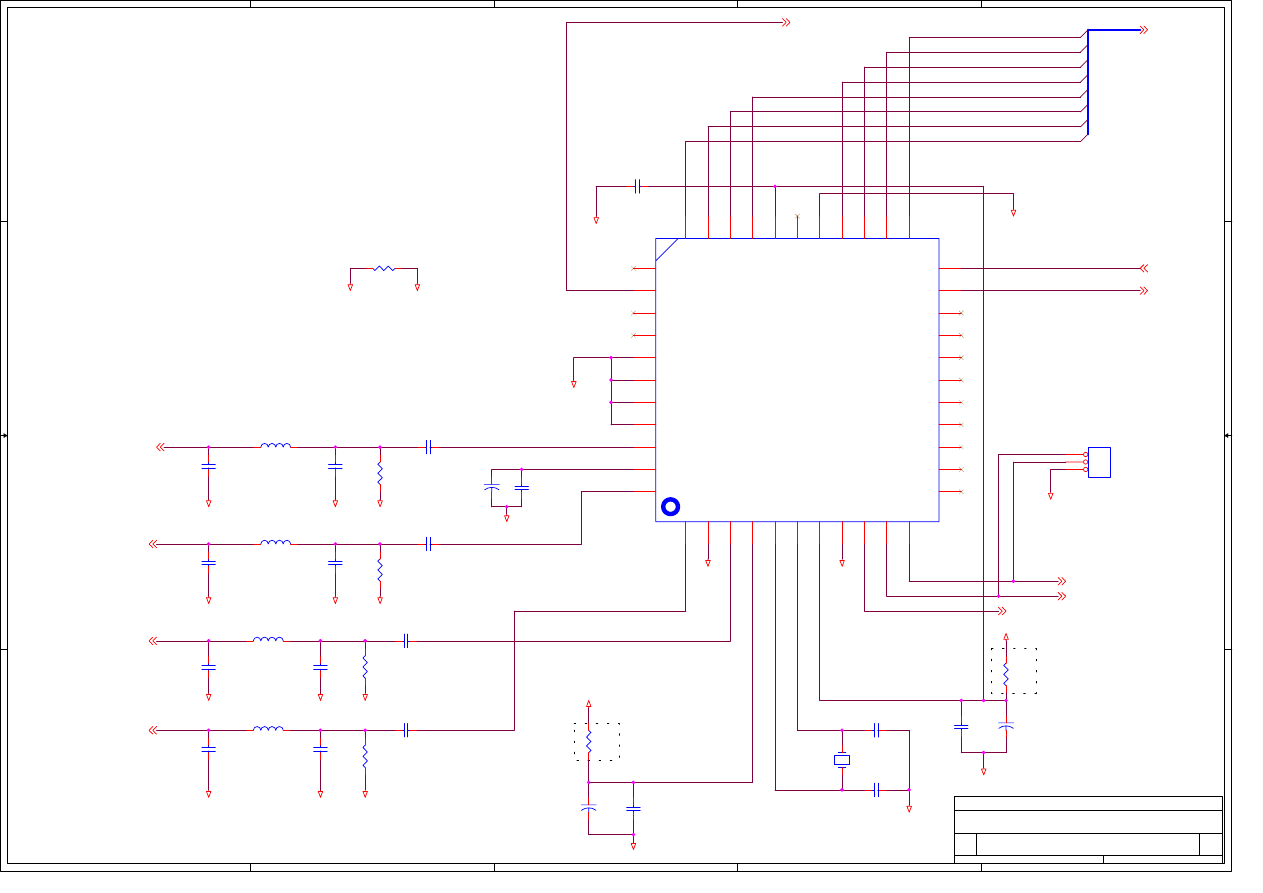Select the dashed-box resistor on the right side

pyautogui.click(x=1006, y=672)
